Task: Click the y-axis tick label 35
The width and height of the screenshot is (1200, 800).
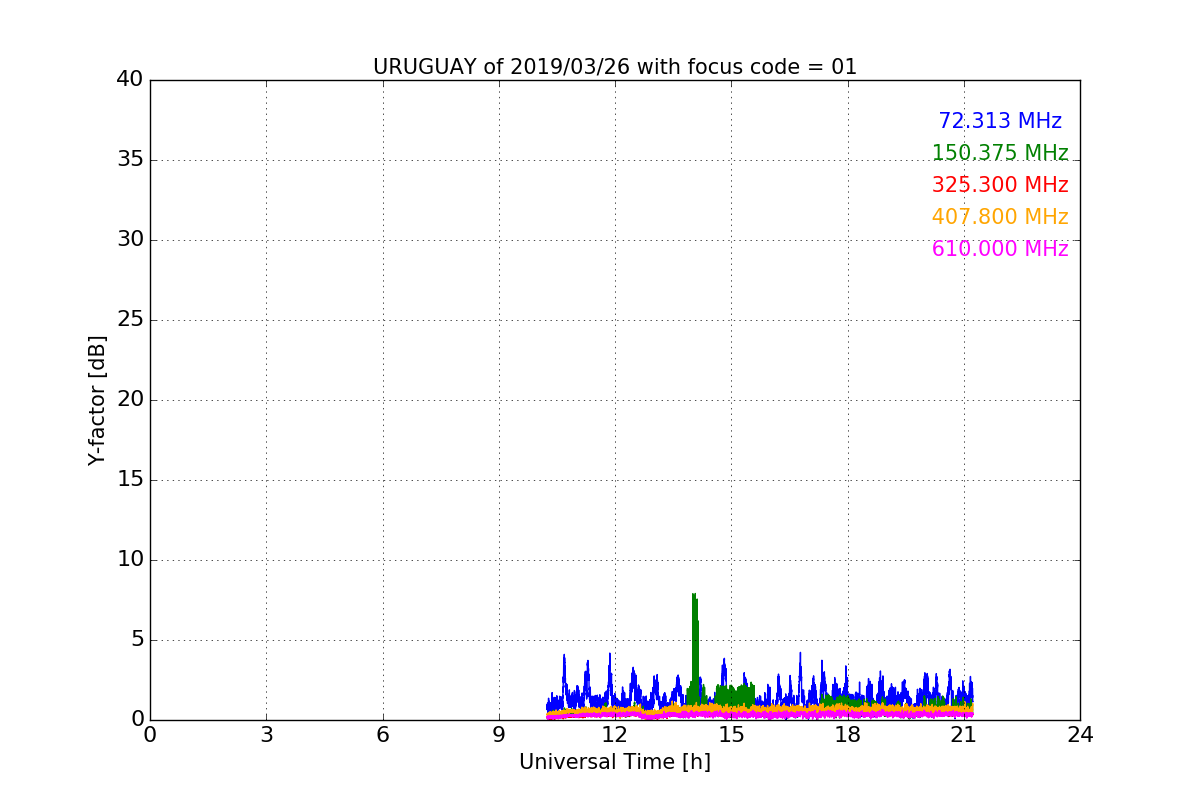Action: (x=130, y=160)
